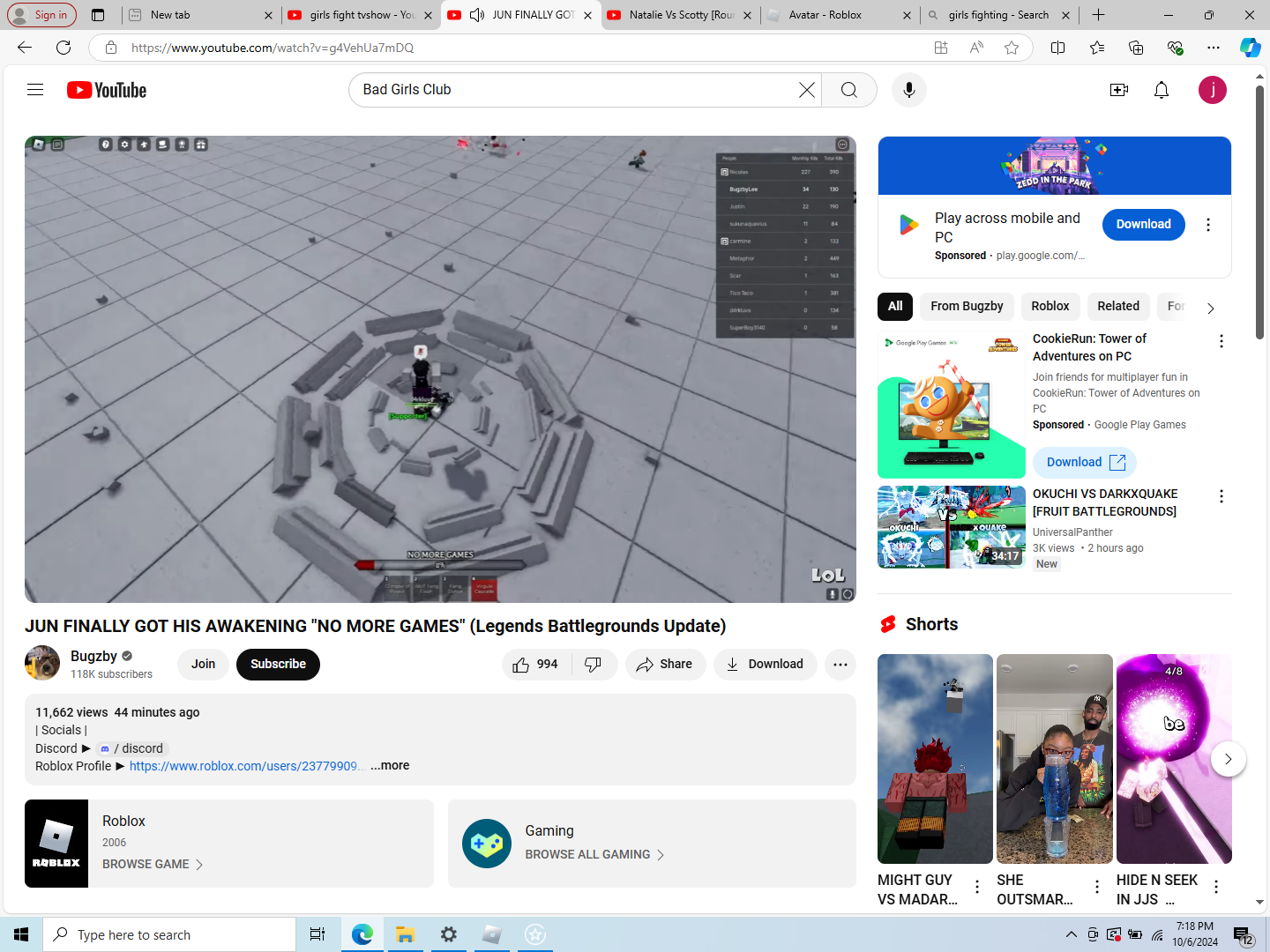The height and width of the screenshot is (952, 1270).
Task: Browse the Roblox game card
Action: [229, 844]
